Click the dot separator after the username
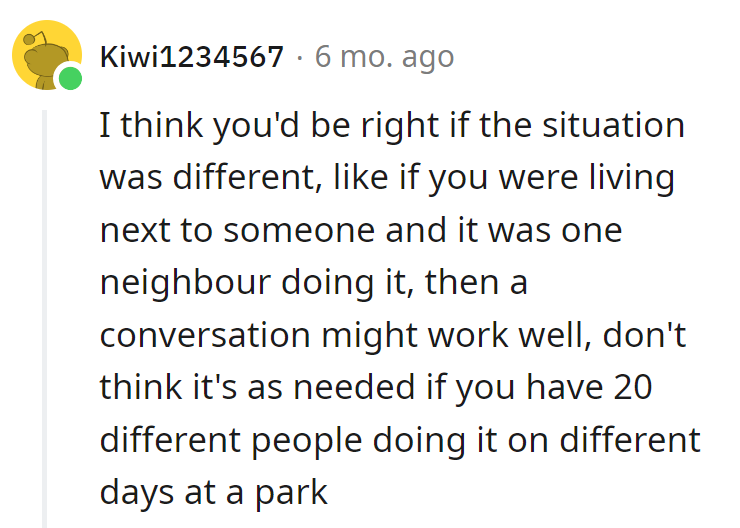740x528 pixels. tap(299, 58)
